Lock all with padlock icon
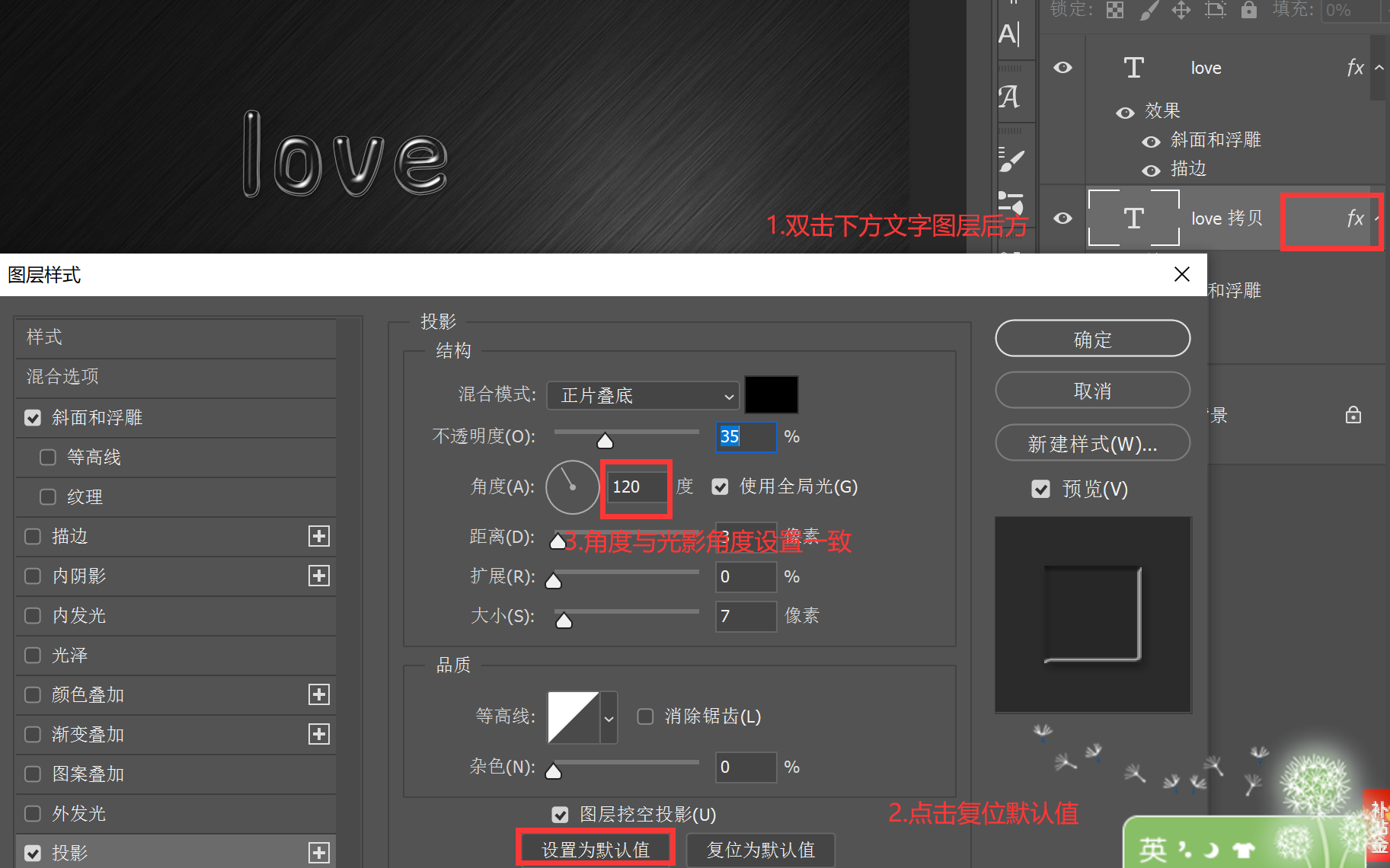 (1248, 10)
